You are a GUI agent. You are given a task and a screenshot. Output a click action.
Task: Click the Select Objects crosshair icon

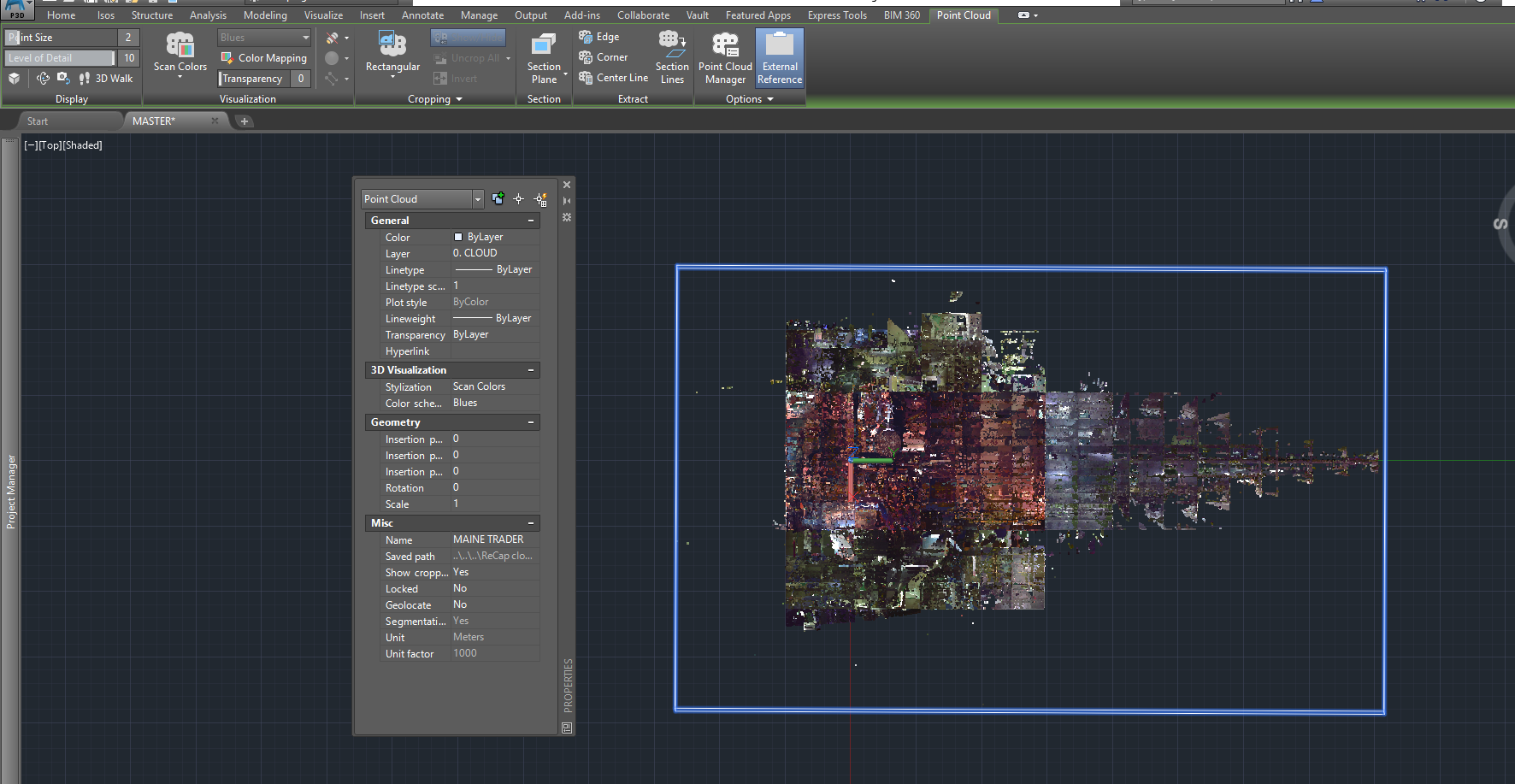[518, 199]
